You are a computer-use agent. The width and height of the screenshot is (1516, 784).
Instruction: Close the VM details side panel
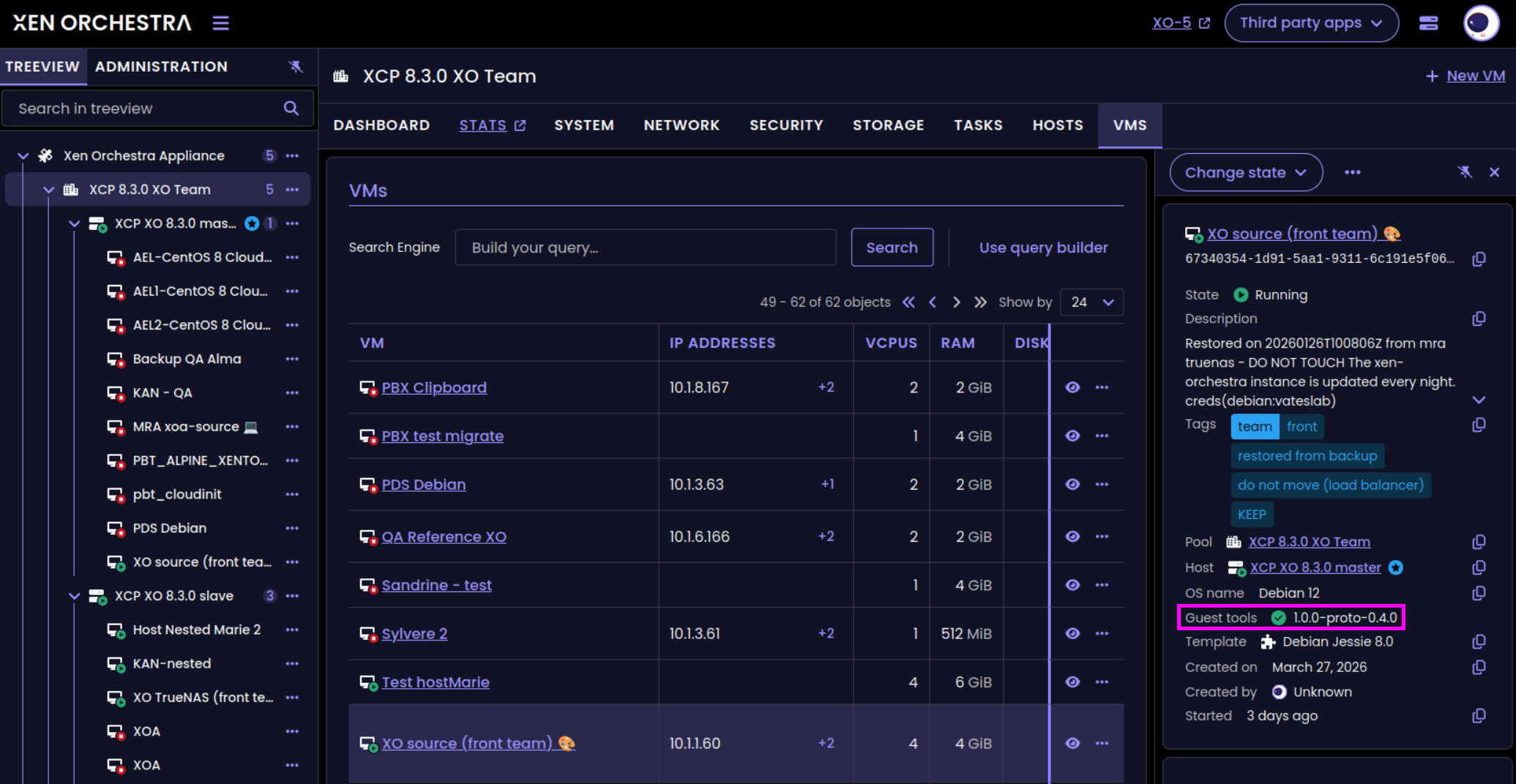tap(1495, 172)
